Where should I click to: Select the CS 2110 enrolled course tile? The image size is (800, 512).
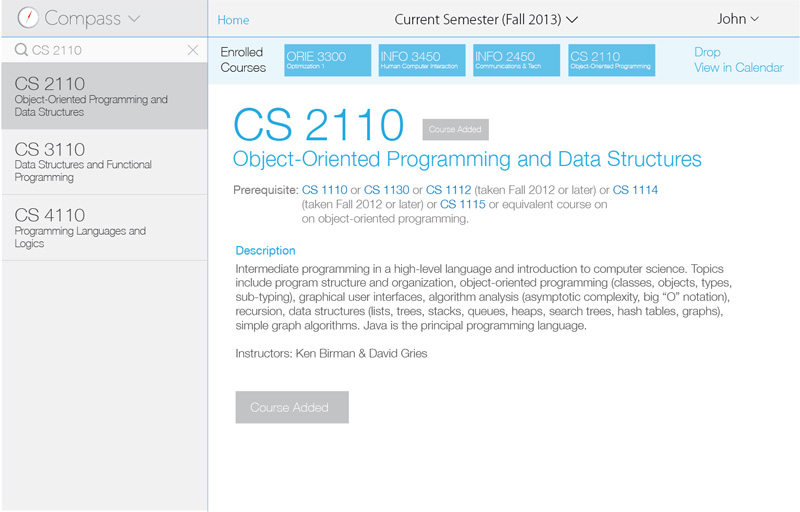coord(611,60)
